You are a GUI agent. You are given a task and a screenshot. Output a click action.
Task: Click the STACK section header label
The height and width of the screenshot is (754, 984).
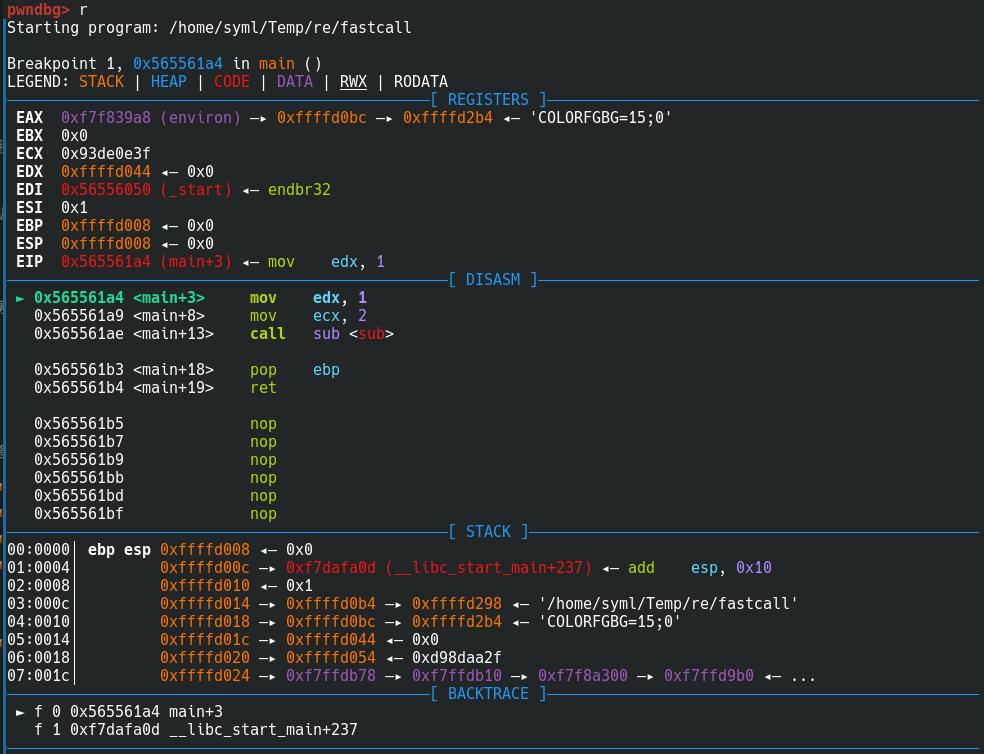(x=488, y=532)
